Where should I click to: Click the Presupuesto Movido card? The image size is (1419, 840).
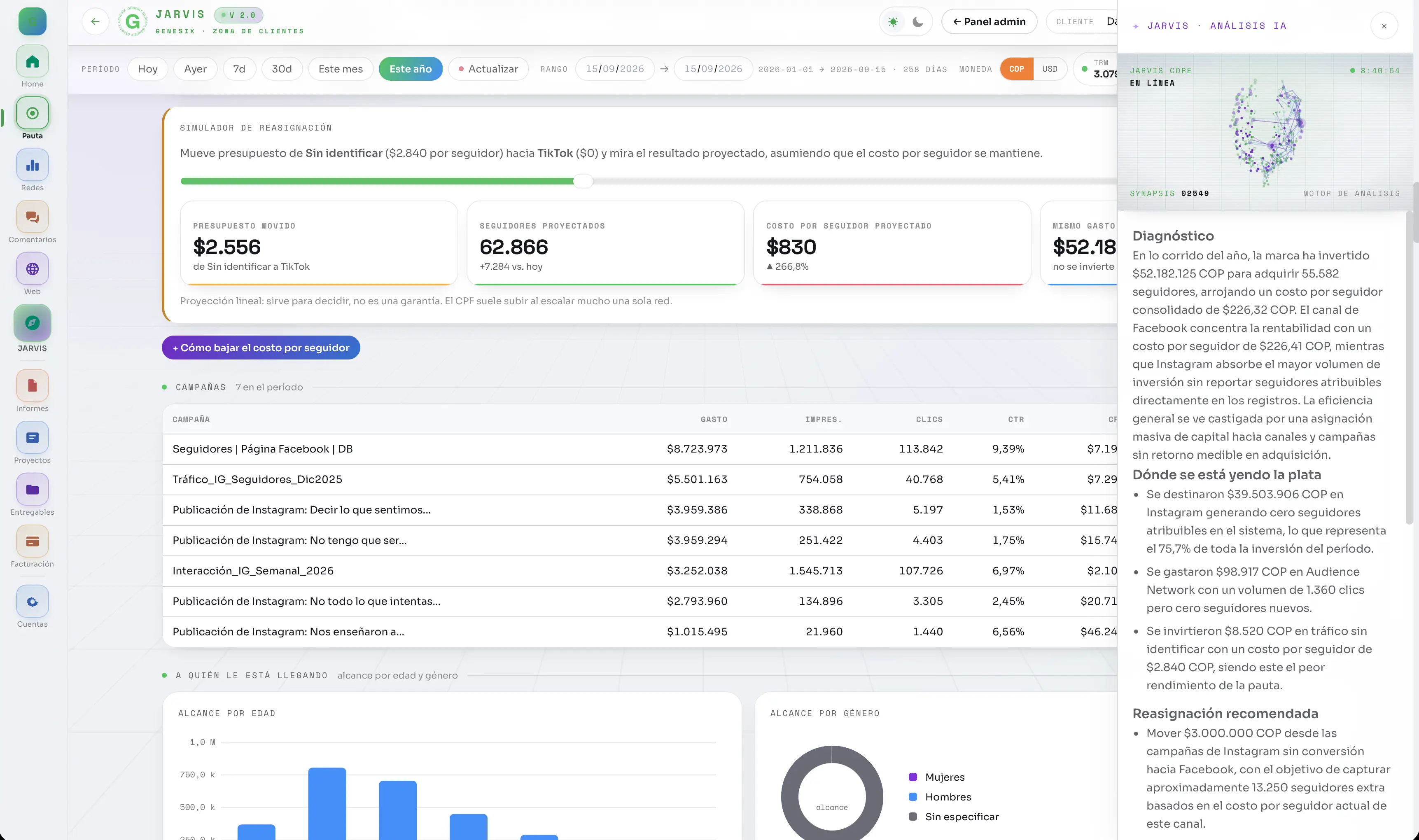[319, 243]
